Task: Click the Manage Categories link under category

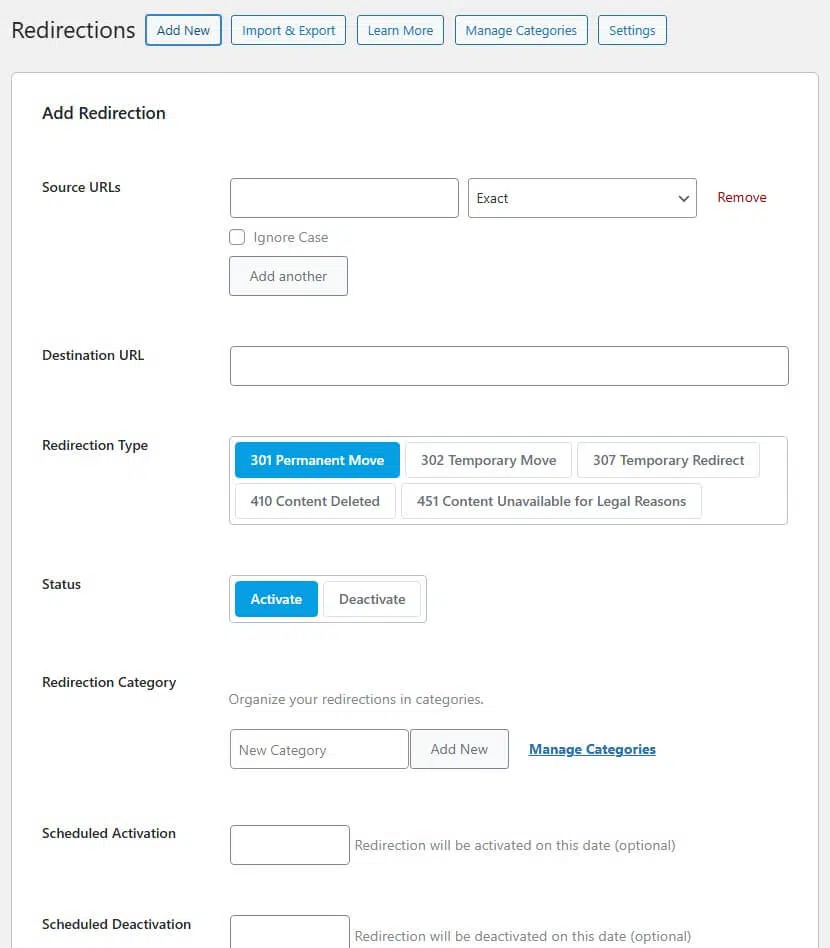Action: click(592, 749)
